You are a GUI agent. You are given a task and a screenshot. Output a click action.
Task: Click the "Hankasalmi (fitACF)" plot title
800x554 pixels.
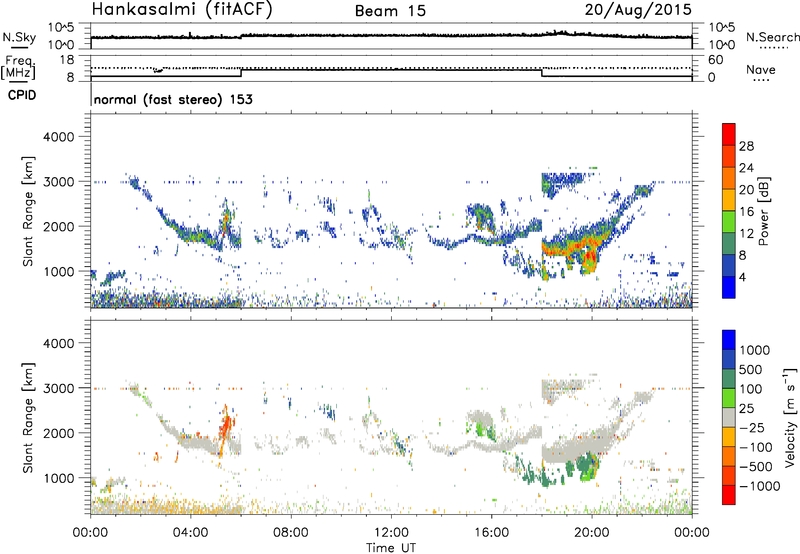(x=182, y=10)
